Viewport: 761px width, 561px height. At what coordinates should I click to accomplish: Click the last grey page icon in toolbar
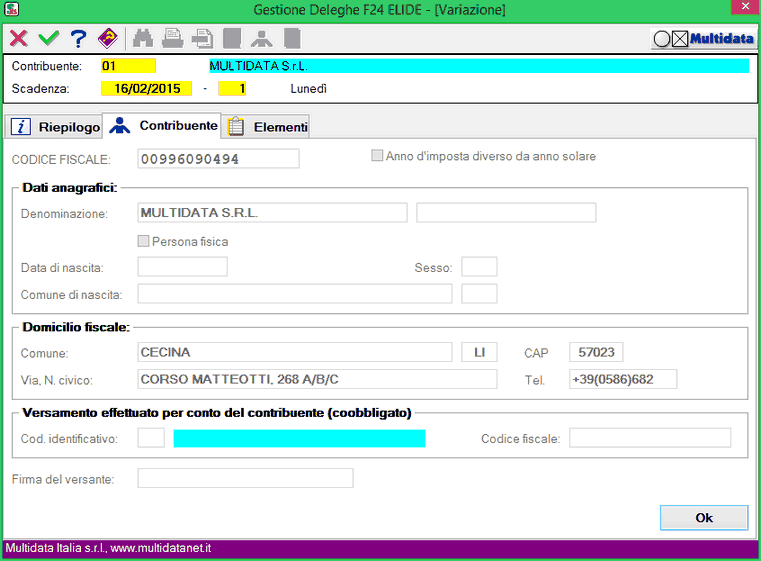(x=292, y=38)
